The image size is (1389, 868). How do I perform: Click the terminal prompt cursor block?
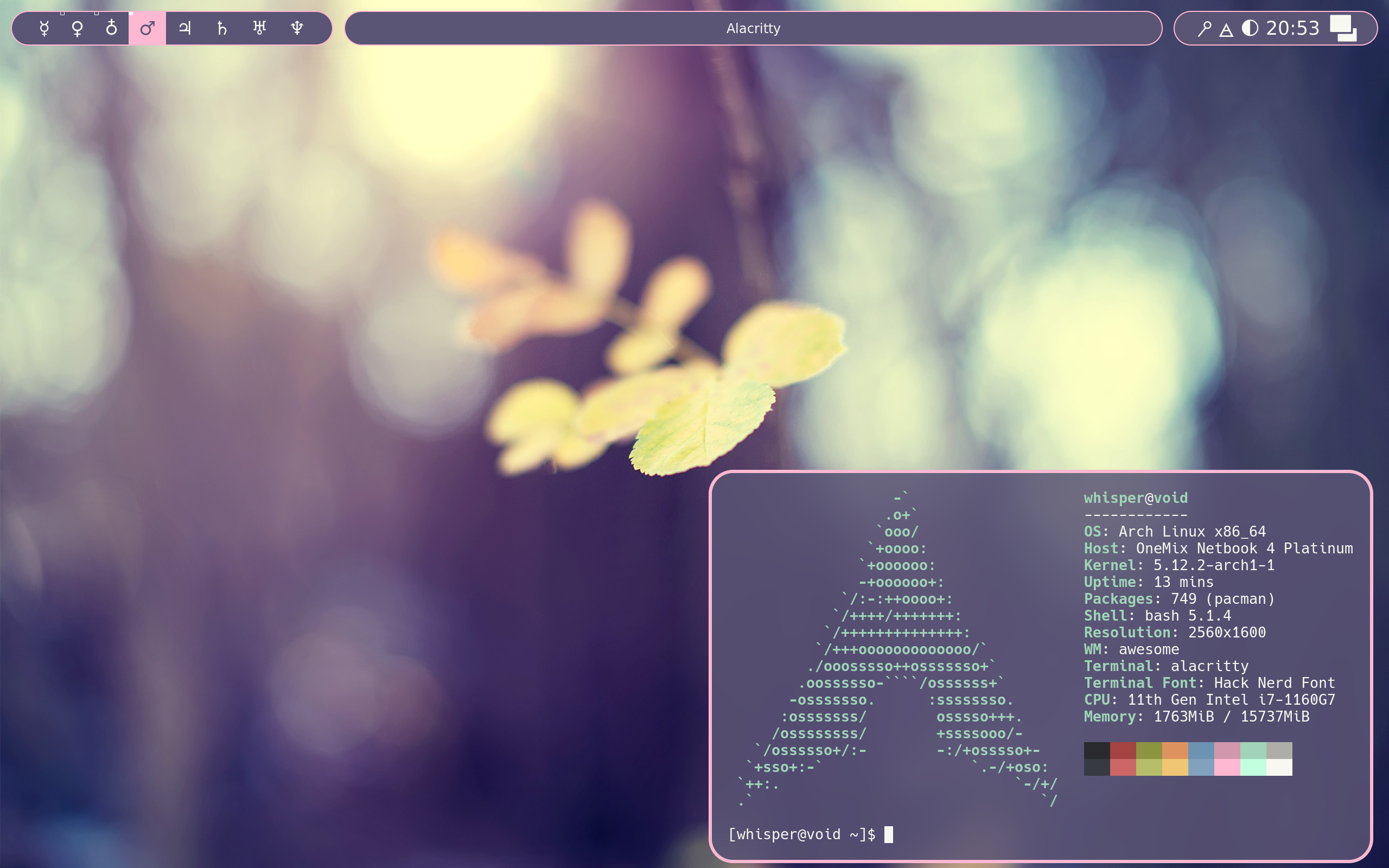point(889,834)
